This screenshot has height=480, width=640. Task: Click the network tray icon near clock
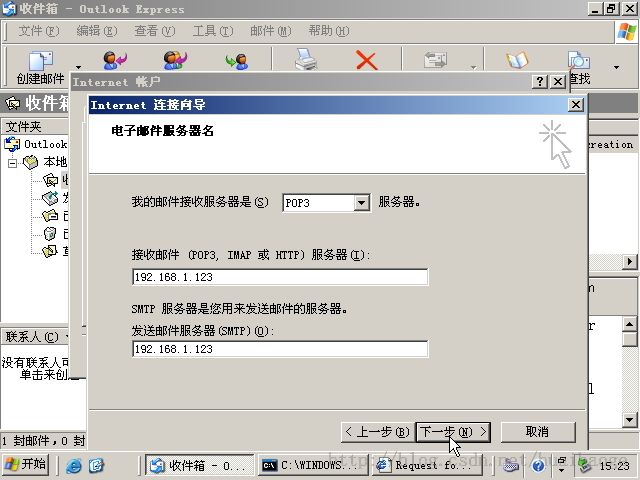point(586,465)
